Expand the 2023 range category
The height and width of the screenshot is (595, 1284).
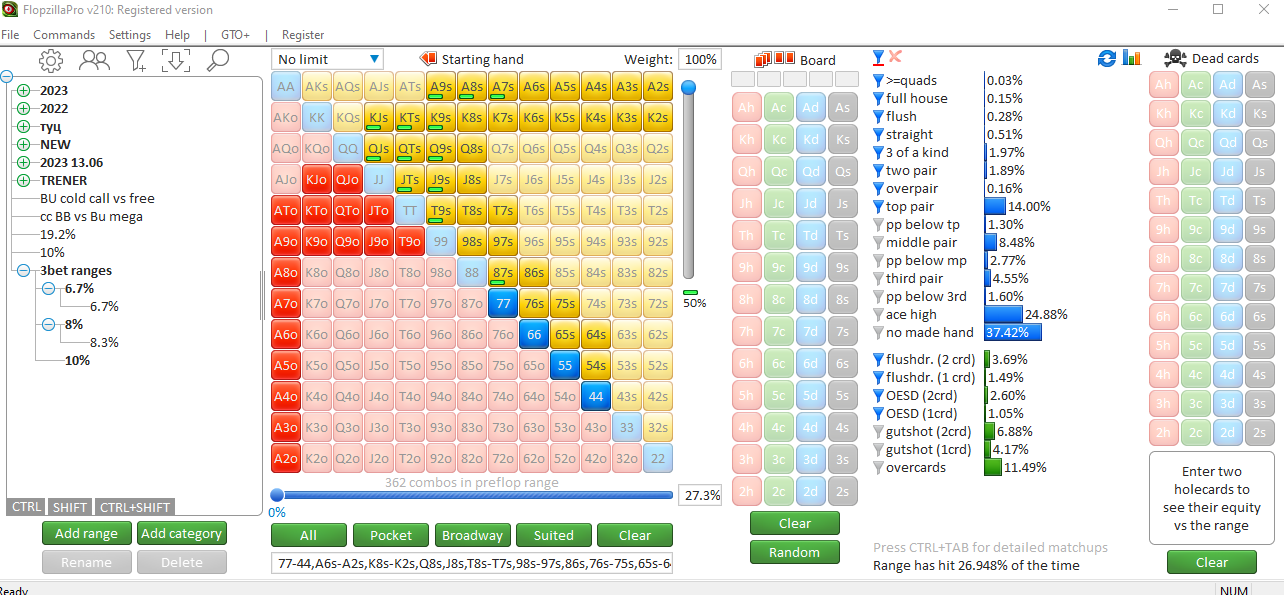coord(24,91)
